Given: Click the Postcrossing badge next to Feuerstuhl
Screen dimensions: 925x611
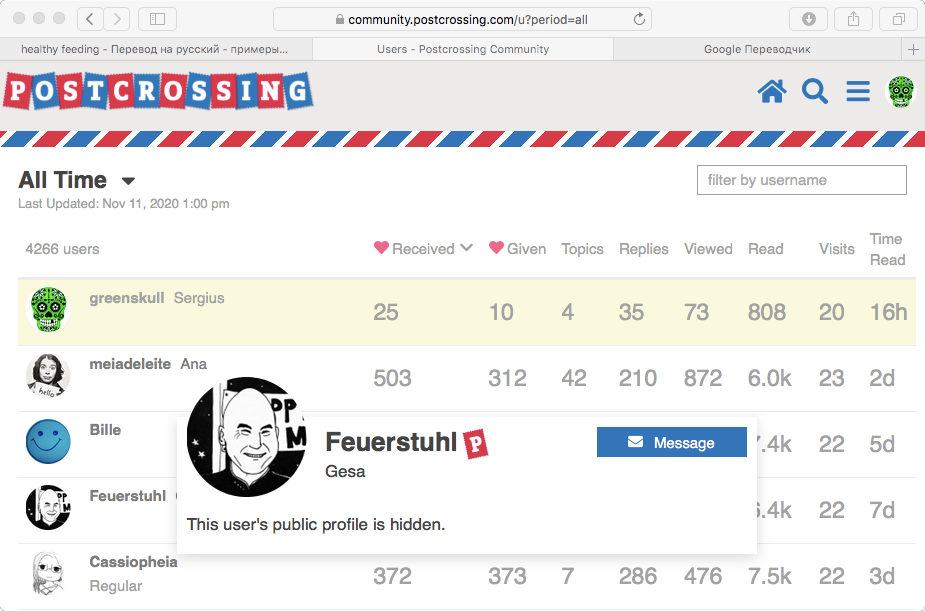Looking at the screenshot, I should point(475,444).
